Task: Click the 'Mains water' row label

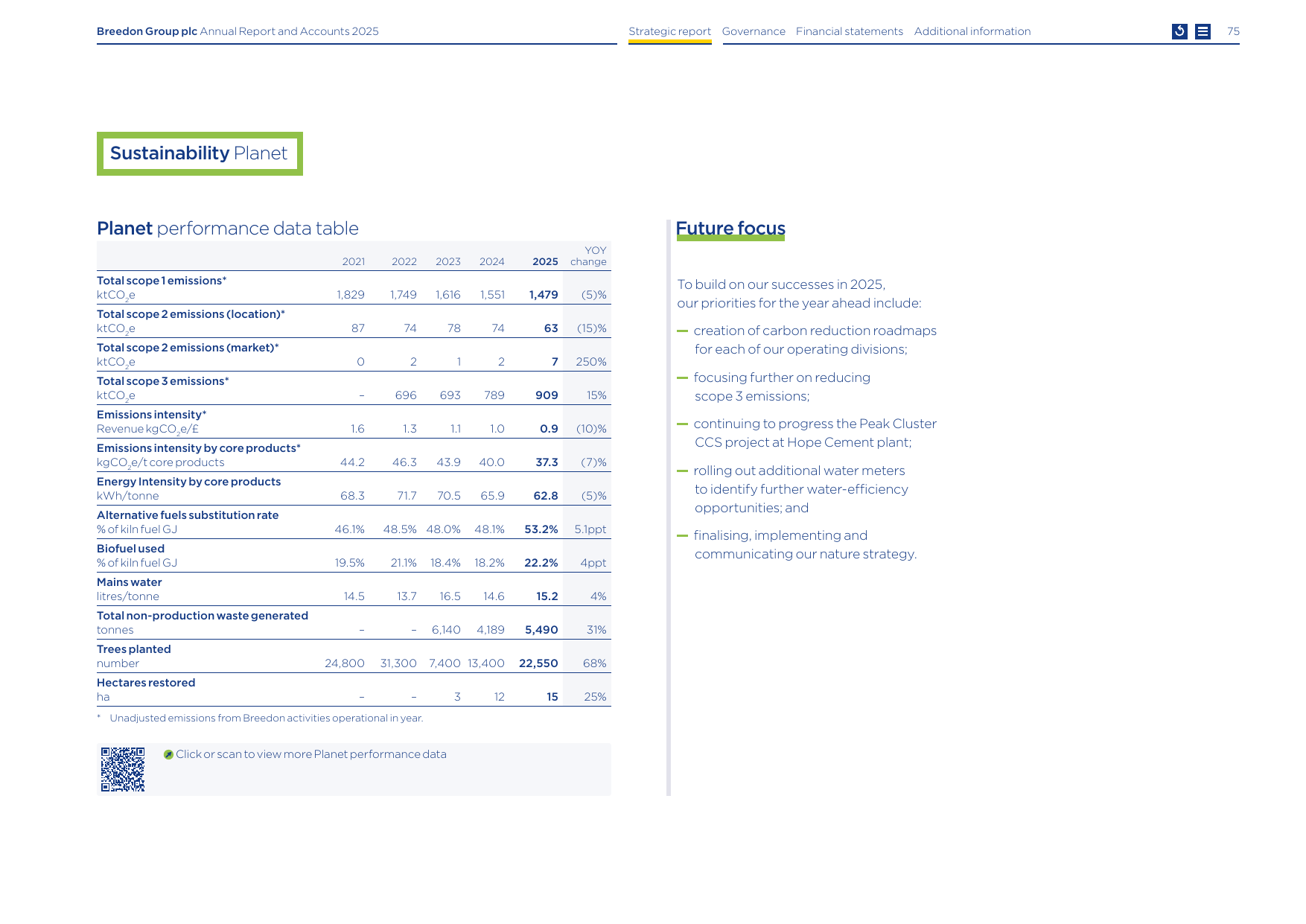Action: pyautogui.click(x=130, y=582)
